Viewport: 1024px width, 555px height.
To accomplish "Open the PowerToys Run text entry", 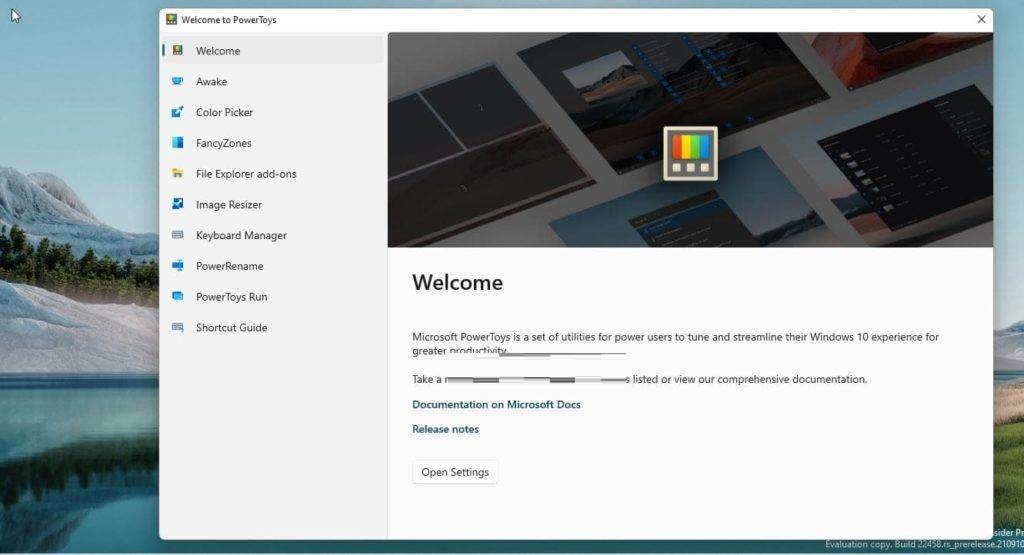I will pos(231,297).
